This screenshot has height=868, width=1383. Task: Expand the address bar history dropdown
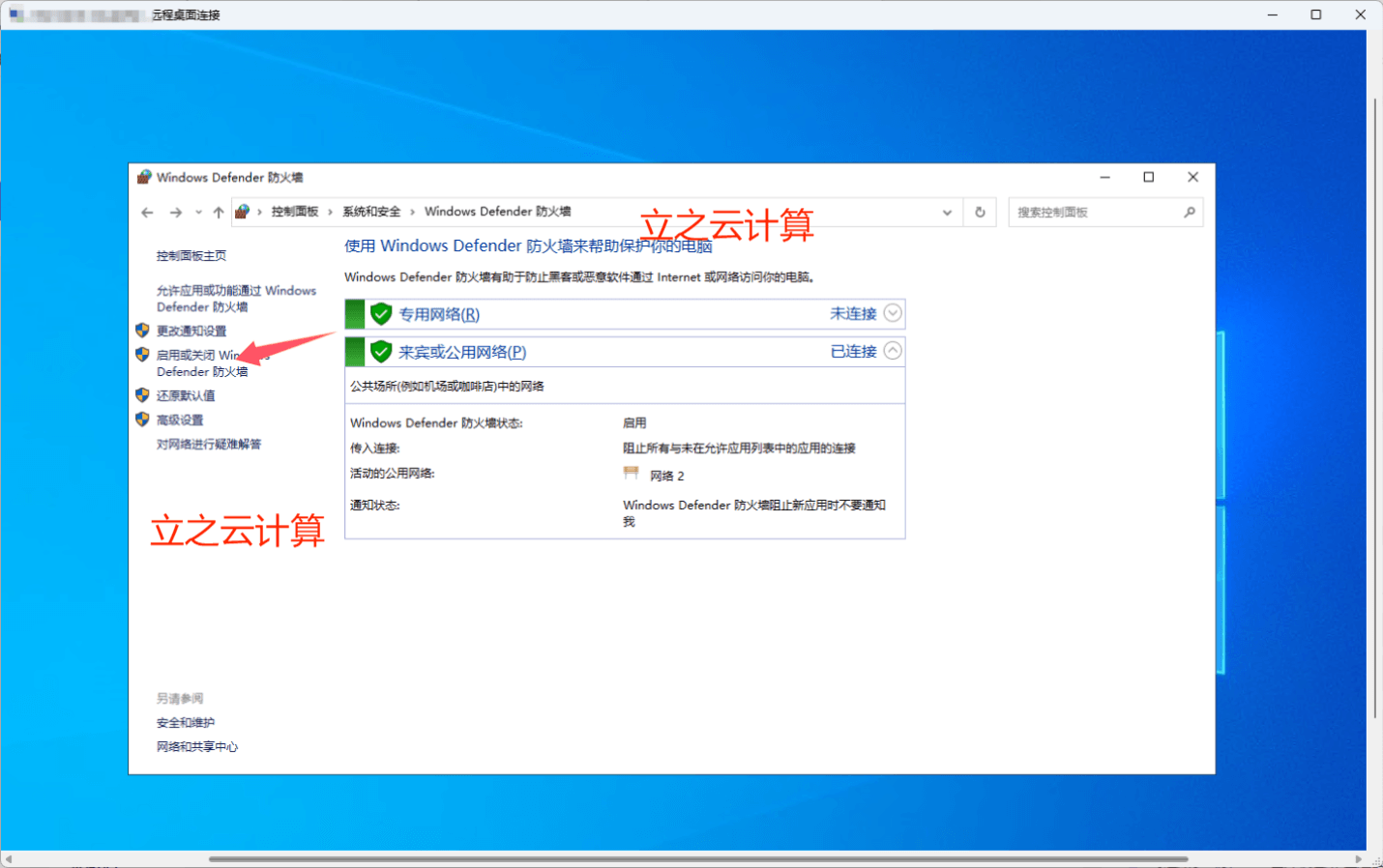click(x=947, y=213)
